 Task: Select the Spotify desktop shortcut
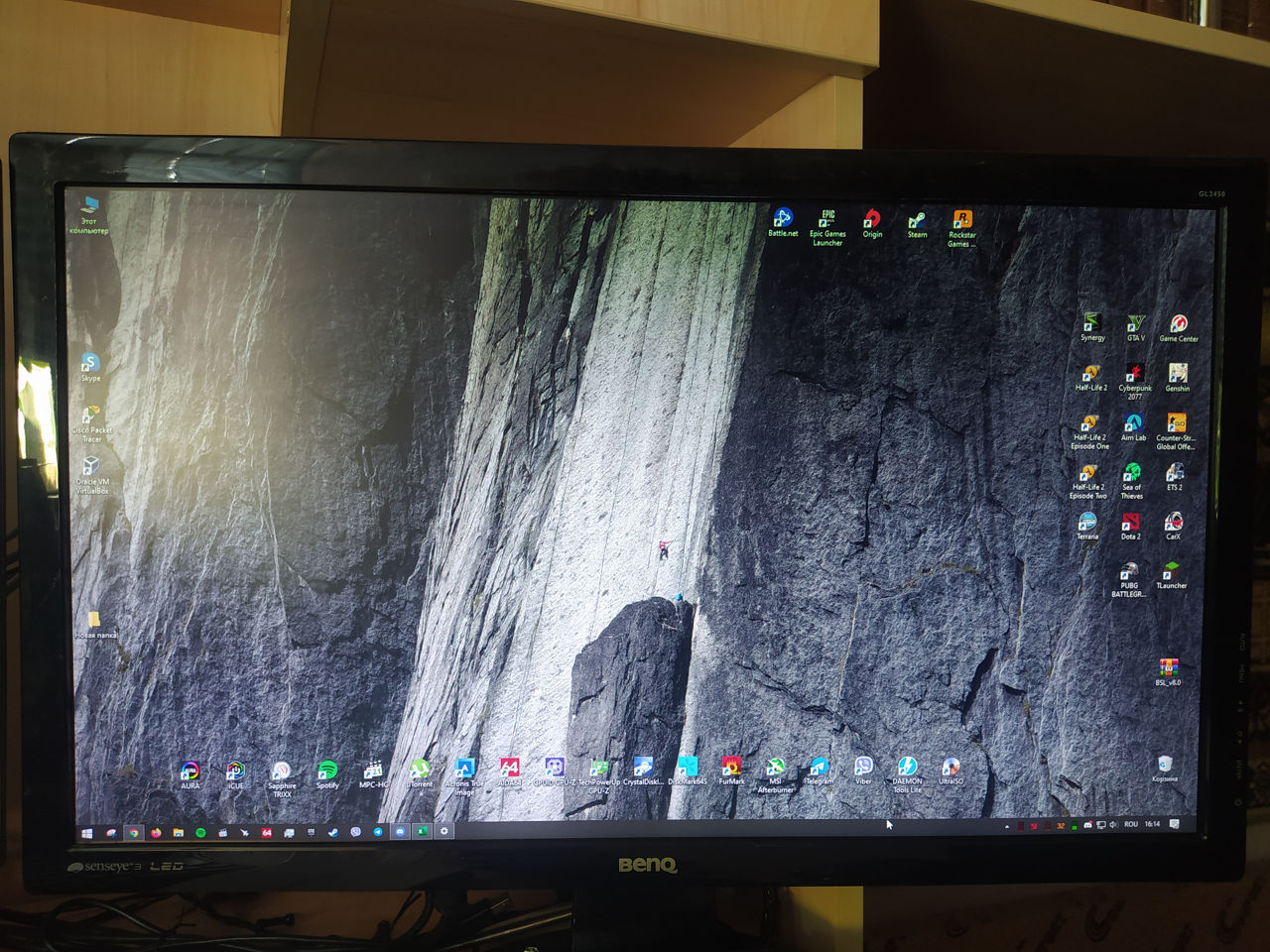click(x=327, y=774)
